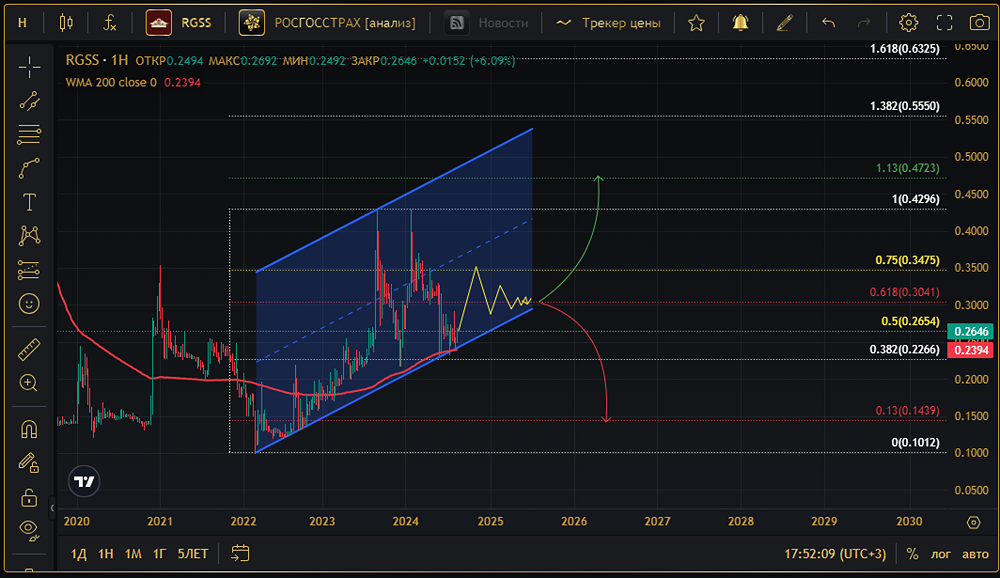Toggle hide all drawings eye icon

[29, 529]
